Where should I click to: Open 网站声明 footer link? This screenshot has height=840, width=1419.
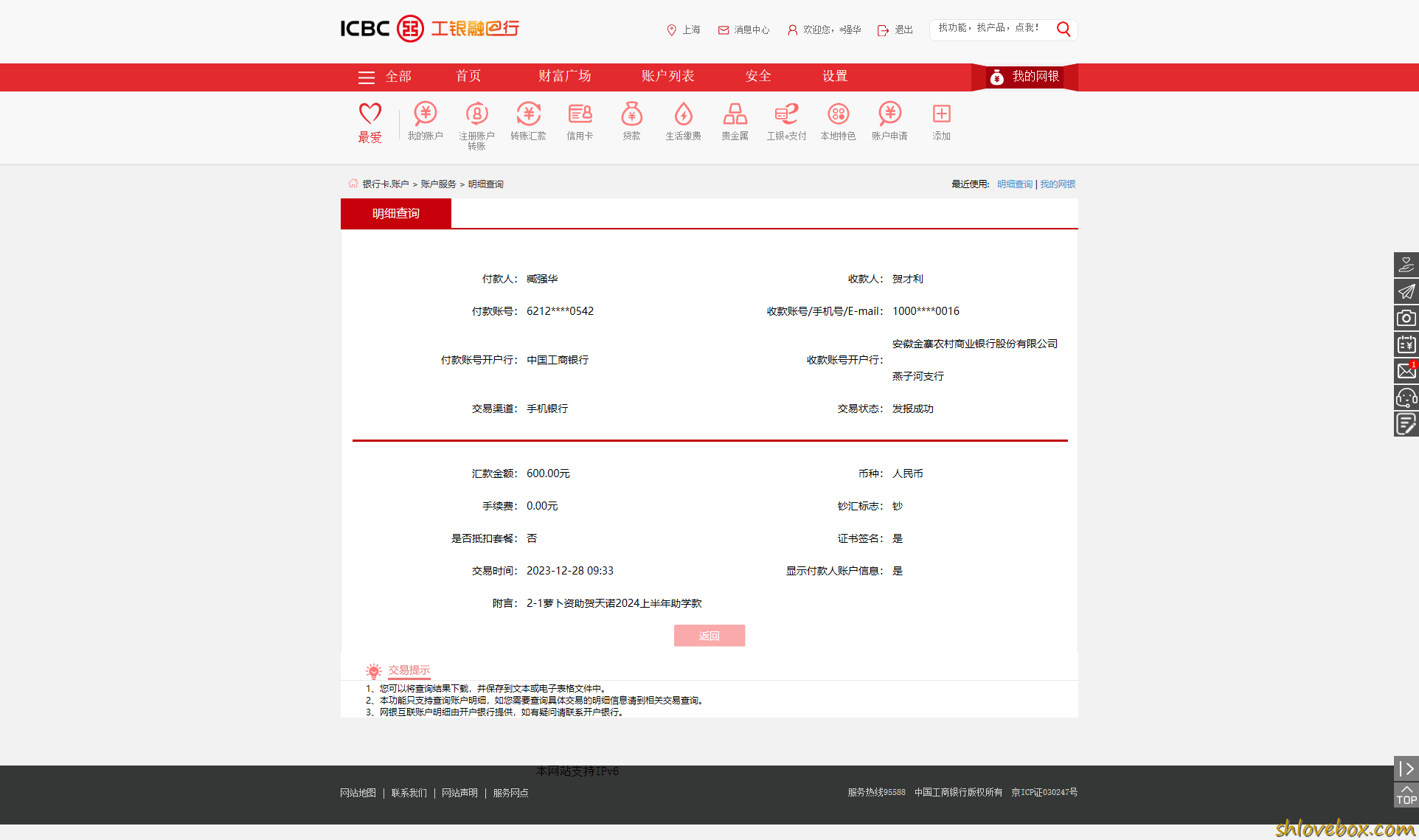point(460,793)
